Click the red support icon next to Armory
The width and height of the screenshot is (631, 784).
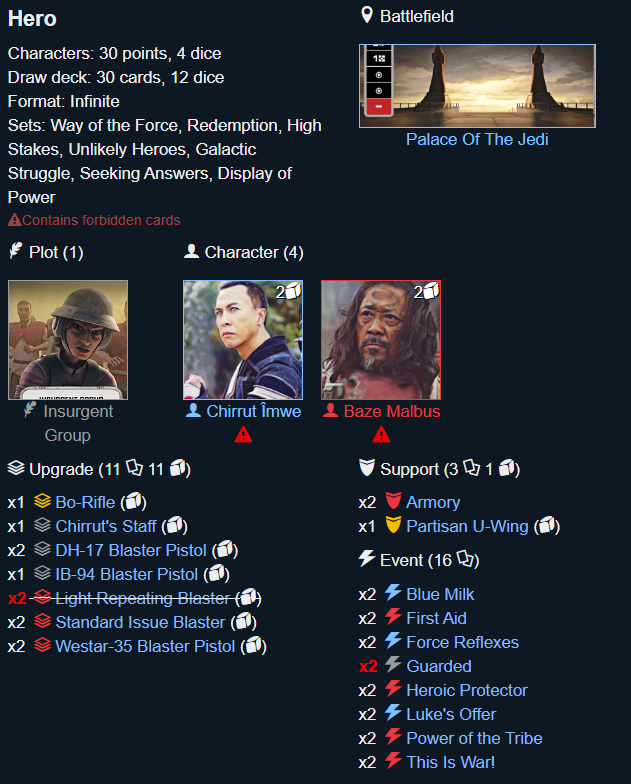tap(394, 500)
